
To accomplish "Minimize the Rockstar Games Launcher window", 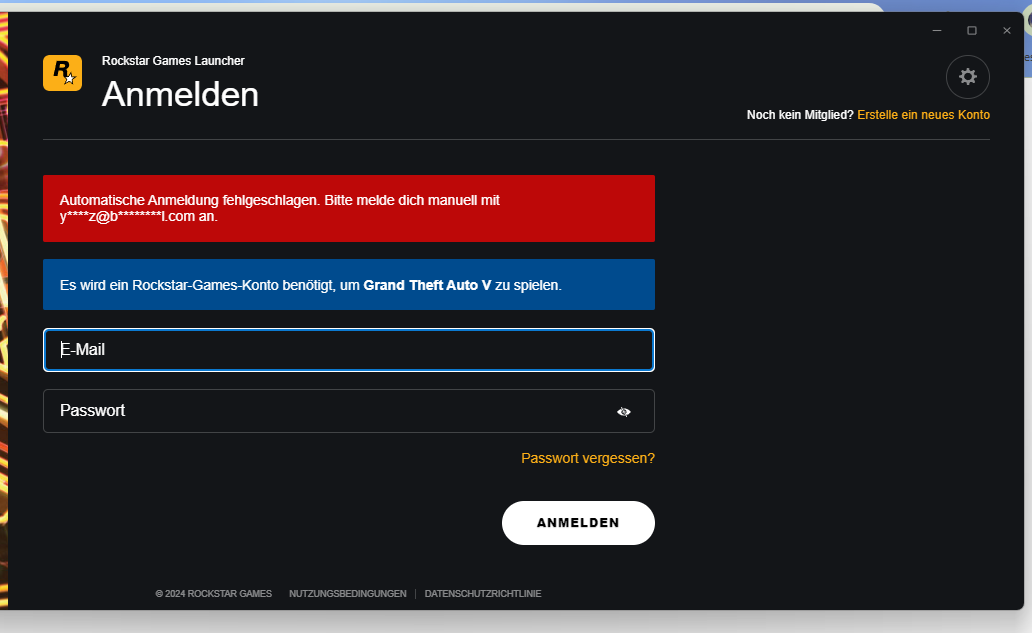I will tap(937, 30).
